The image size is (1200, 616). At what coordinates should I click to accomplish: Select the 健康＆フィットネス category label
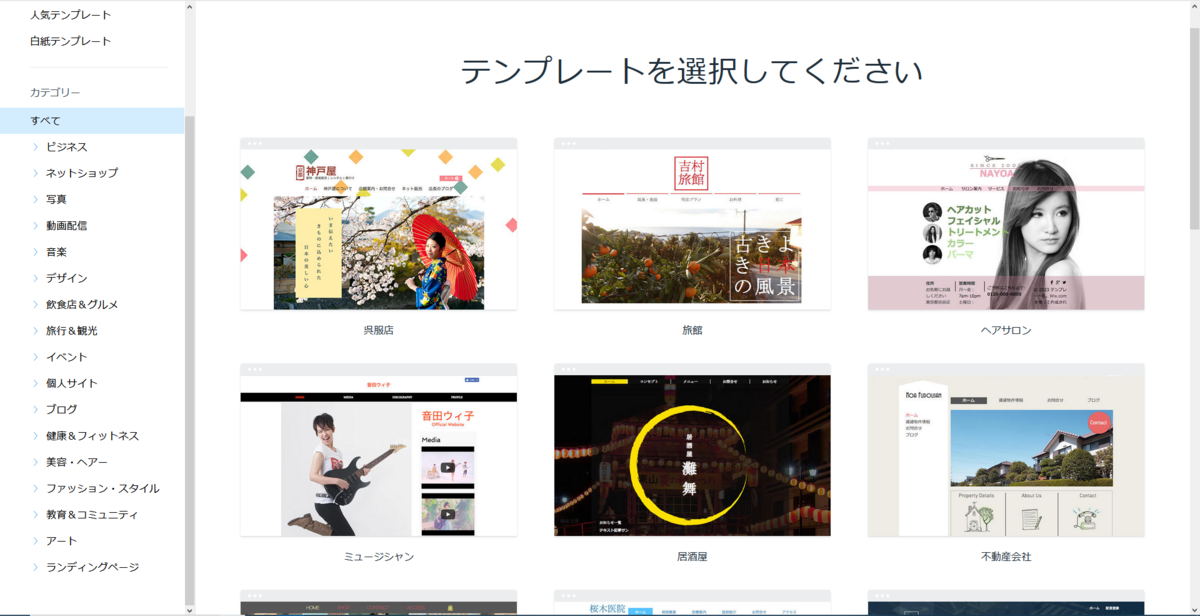pyautogui.click(x=92, y=436)
